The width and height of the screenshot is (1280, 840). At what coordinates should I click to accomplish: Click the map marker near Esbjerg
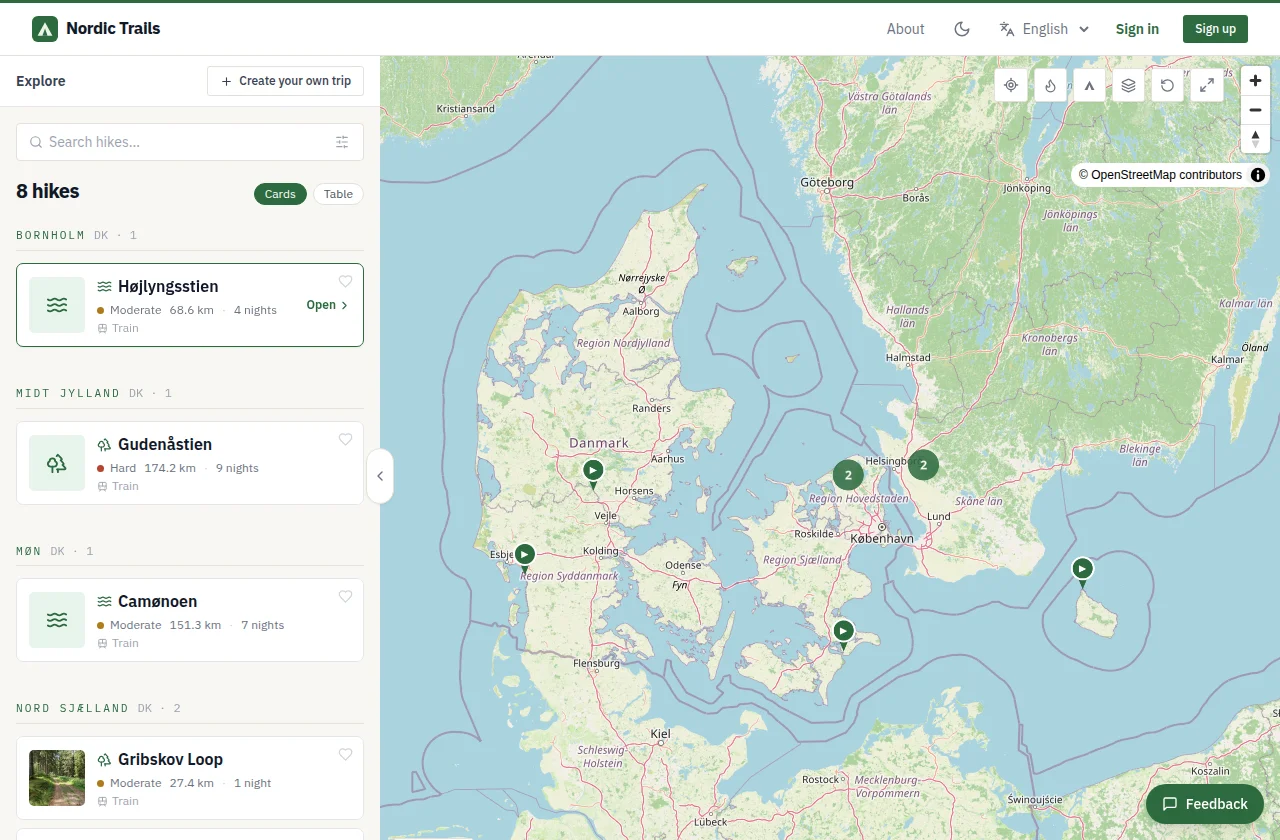coord(525,557)
